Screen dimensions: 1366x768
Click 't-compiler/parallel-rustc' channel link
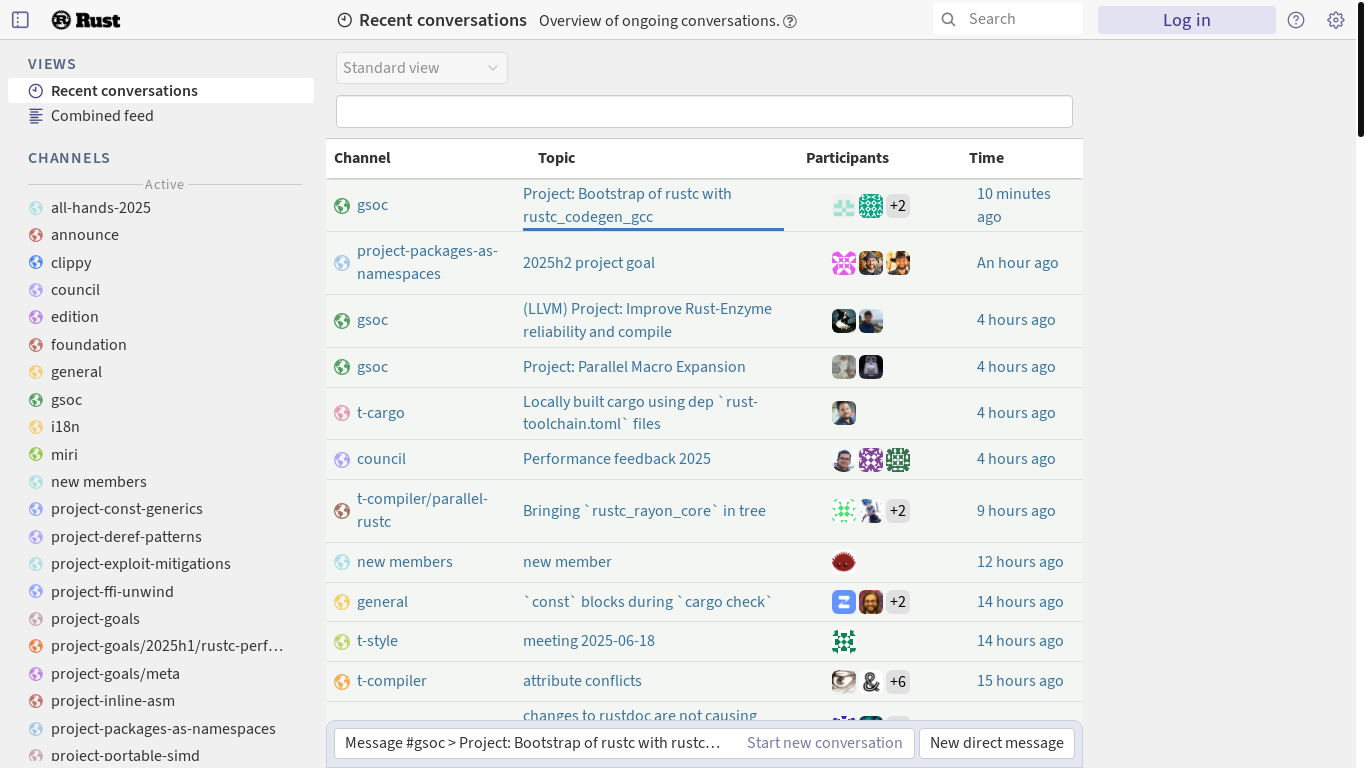coord(422,510)
